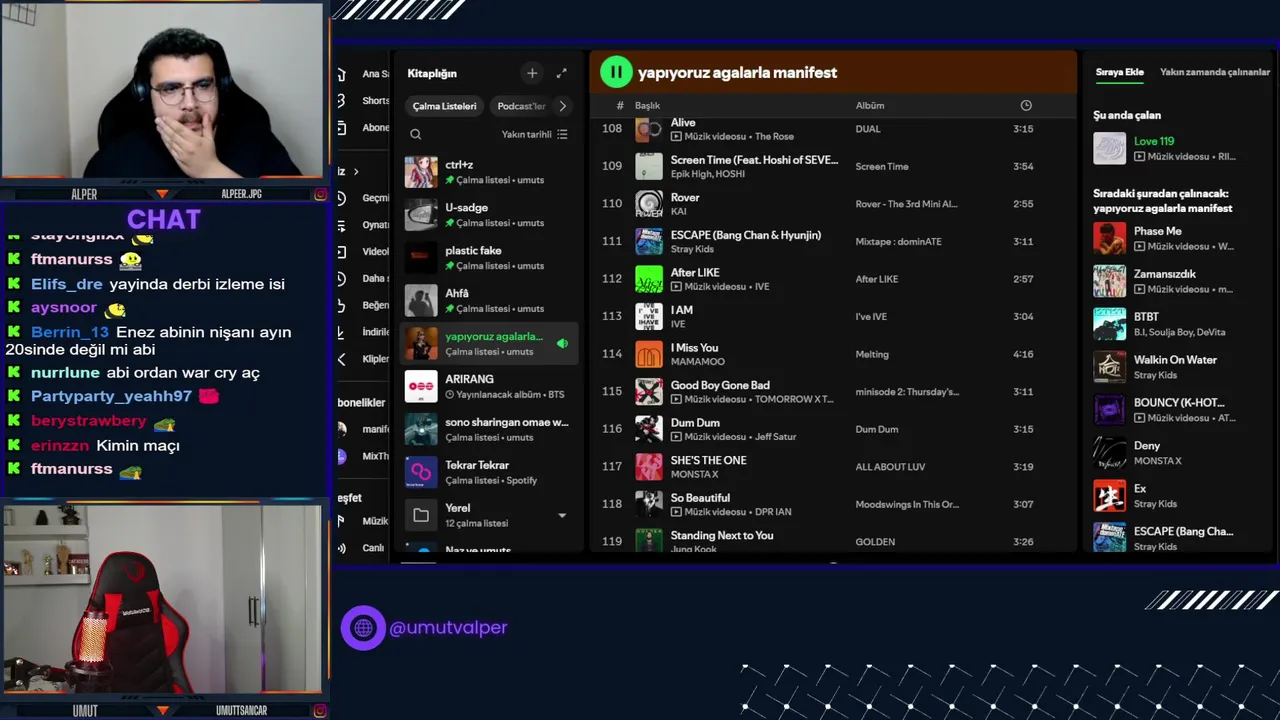Open the Yakın tarihli sort dropdown
The image size is (1280, 720).
[x=534, y=134]
